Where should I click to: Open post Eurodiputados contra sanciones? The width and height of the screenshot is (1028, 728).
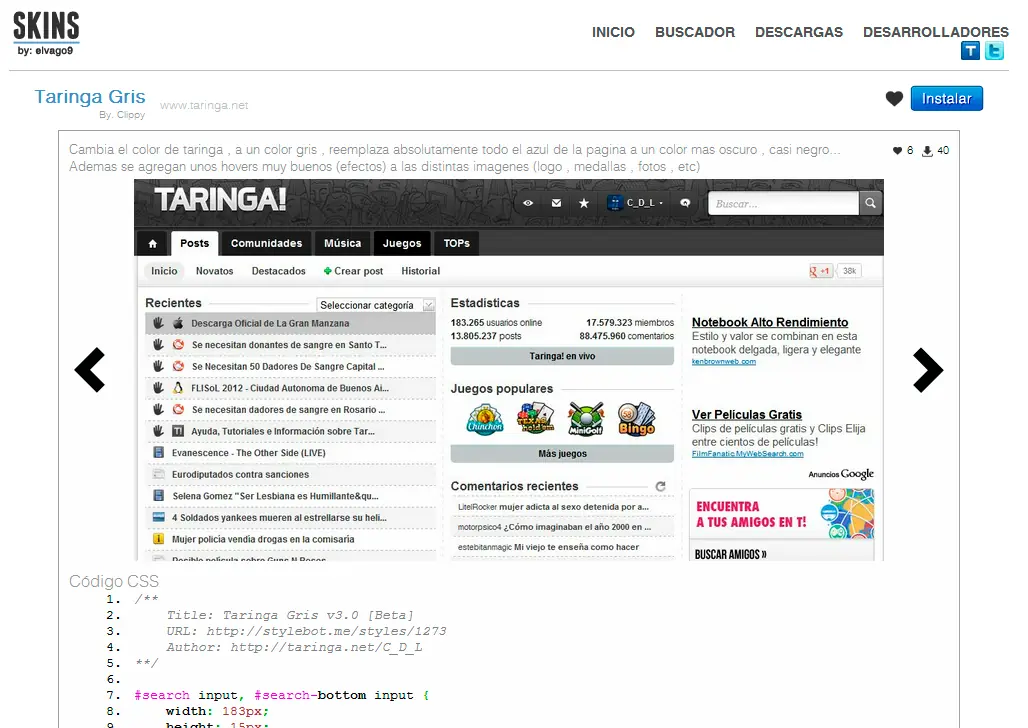point(240,475)
